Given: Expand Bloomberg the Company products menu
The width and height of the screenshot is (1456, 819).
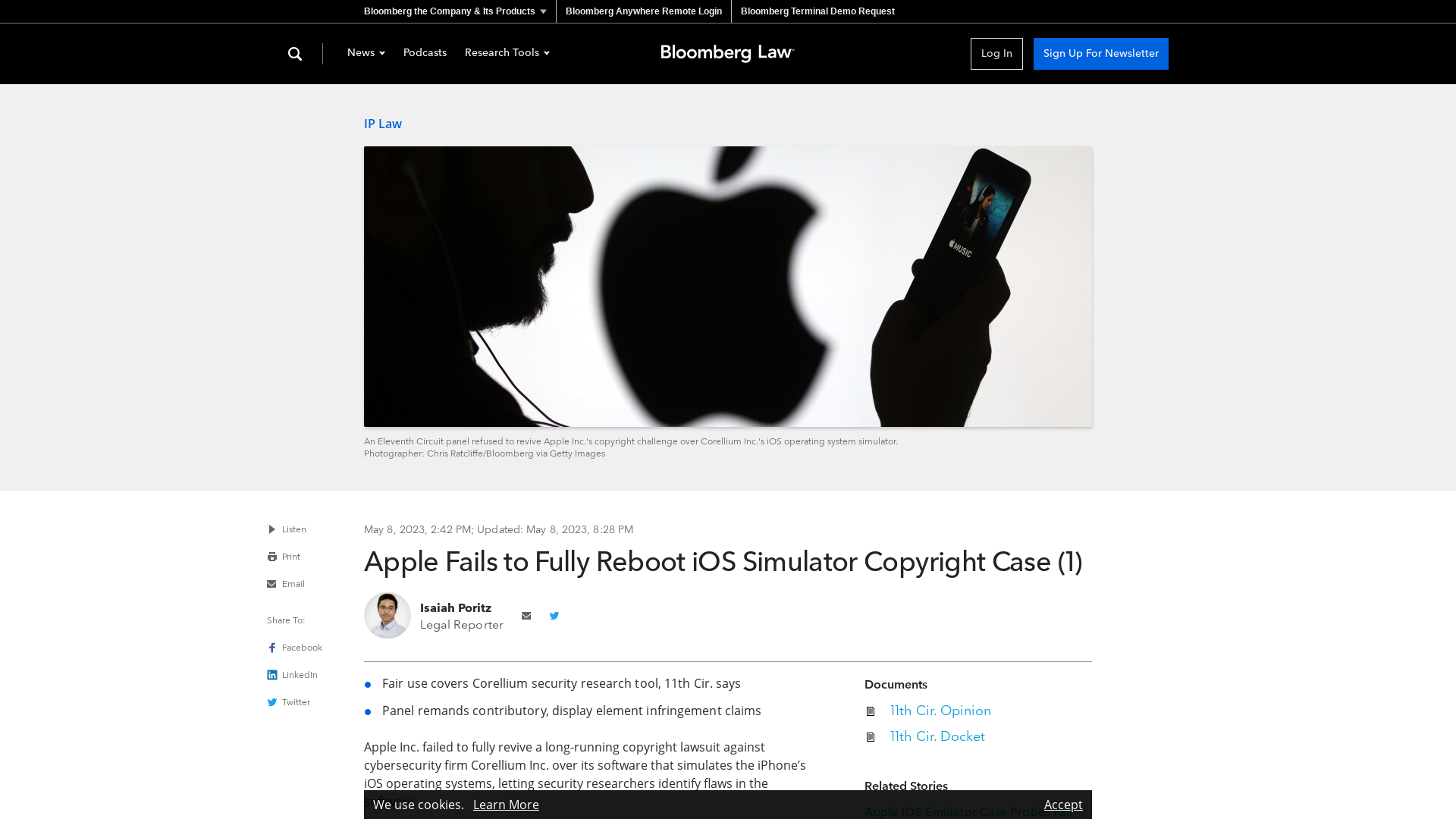Looking at the screenshot, I should (x=454, y=11).
